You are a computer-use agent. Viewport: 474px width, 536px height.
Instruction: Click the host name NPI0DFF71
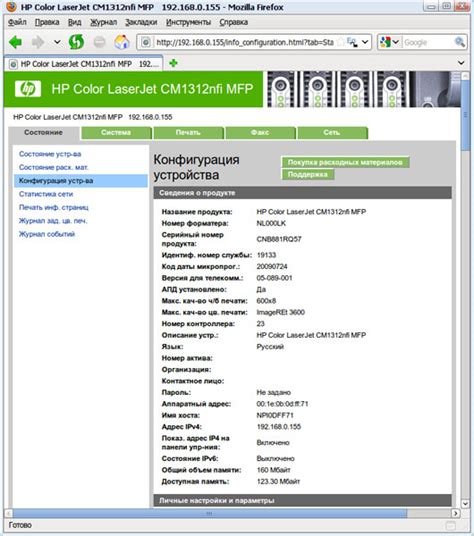coord(275,415)
